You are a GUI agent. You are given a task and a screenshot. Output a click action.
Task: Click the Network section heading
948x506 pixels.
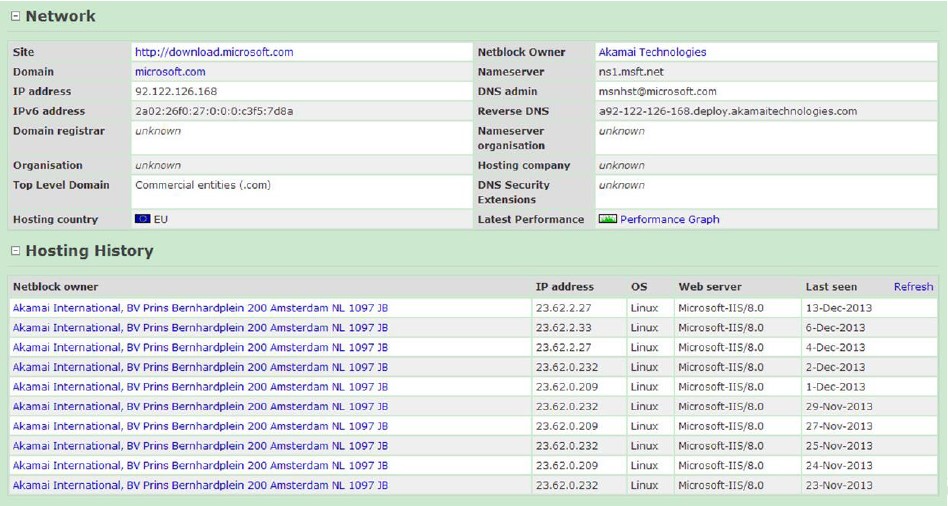click(60, 16)
